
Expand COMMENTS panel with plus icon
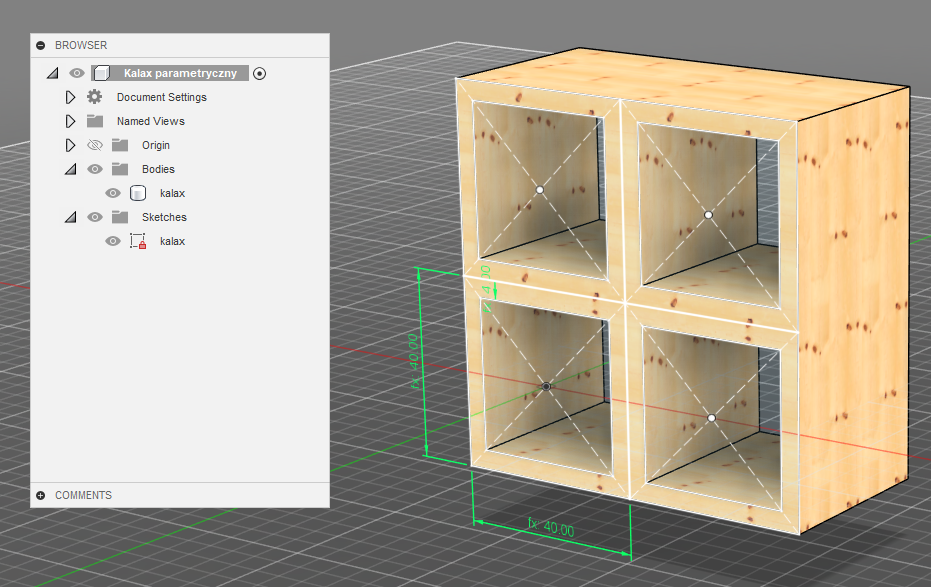pos(41,495)
